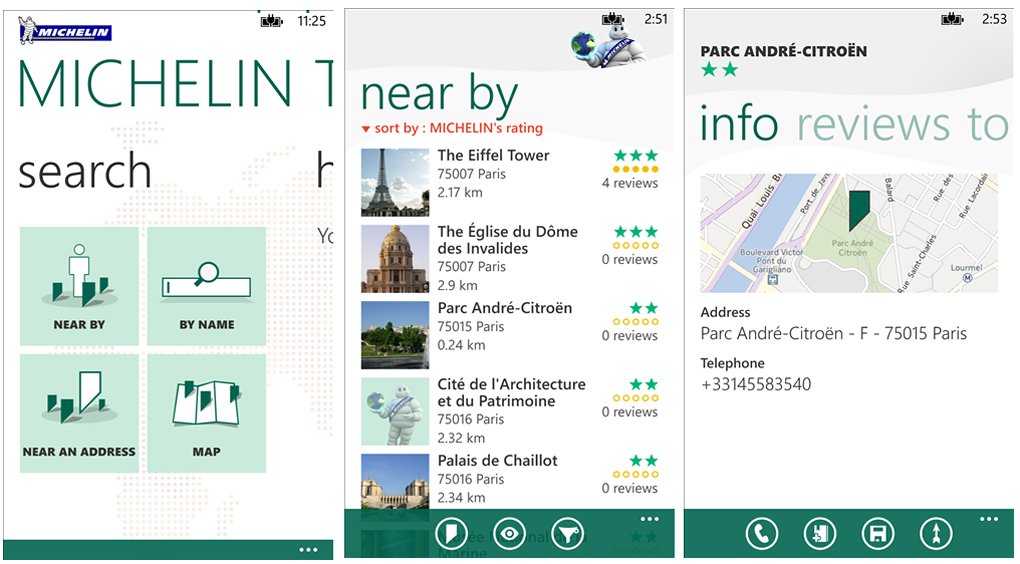Screen dimensions: 1020x564
Task: Select Palais de Chaillot list entry
Action: click(497, 461)
